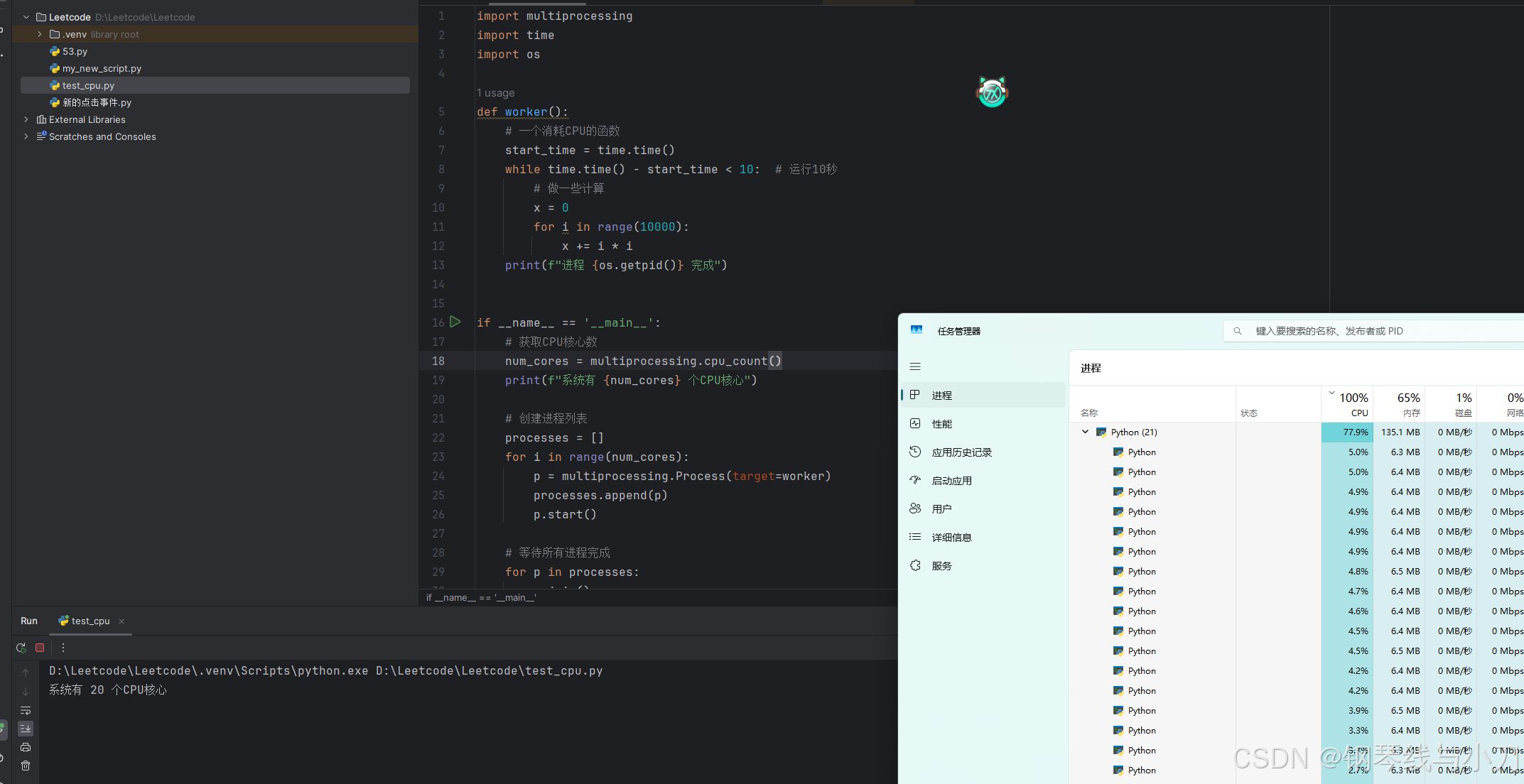The width and height of the screenshot is (1524, 784).
Task: Click the Rerun test_cpu icon
Action: [21, 648]
